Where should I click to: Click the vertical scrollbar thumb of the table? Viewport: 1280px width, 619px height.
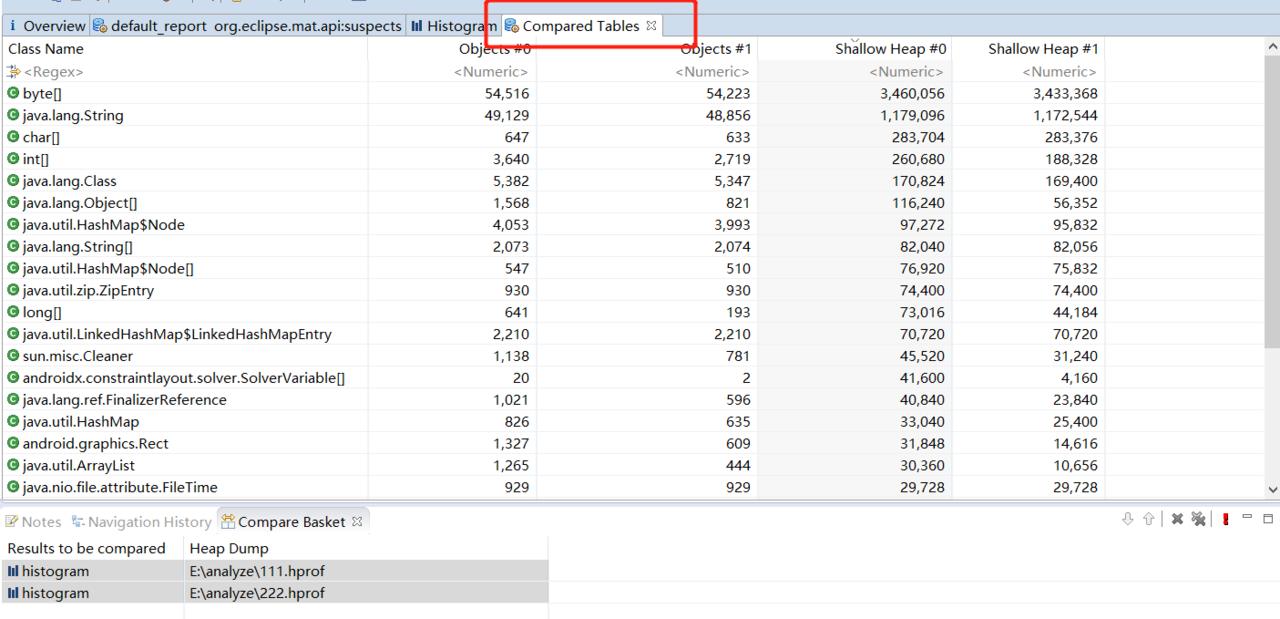(1272, 200)
